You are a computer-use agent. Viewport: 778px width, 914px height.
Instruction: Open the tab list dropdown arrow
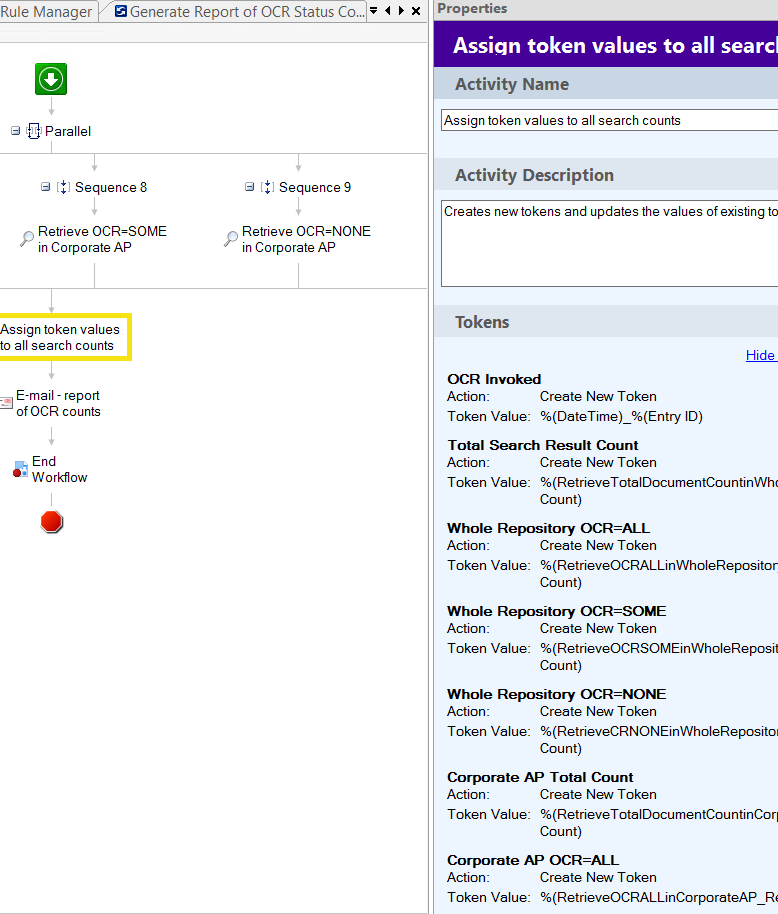tap(373, 11)
